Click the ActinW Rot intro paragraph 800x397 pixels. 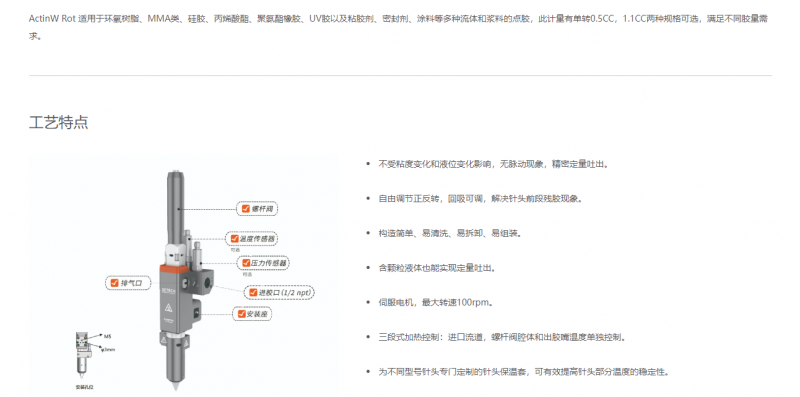(399, 28)
